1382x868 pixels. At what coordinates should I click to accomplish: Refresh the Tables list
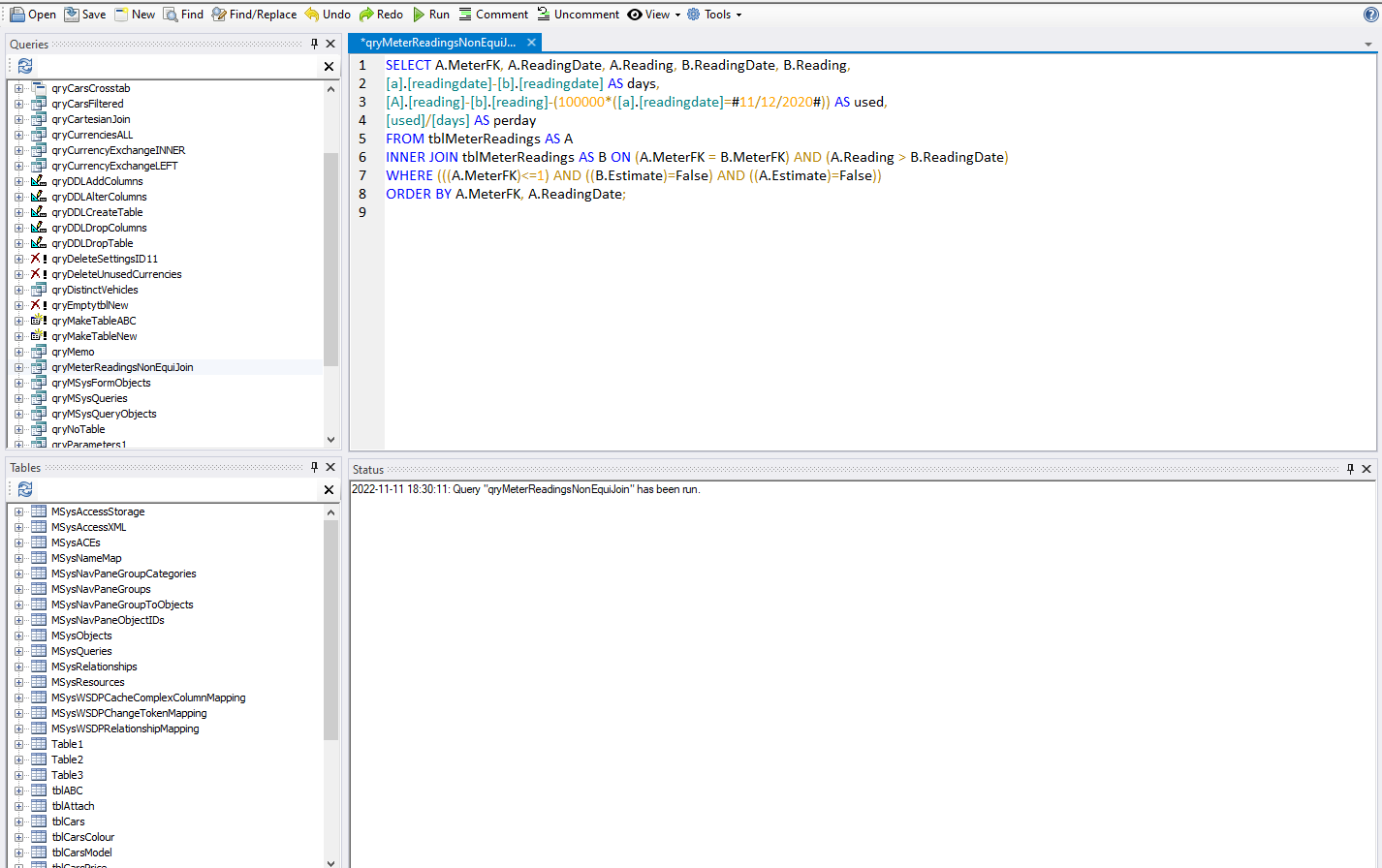25,489
